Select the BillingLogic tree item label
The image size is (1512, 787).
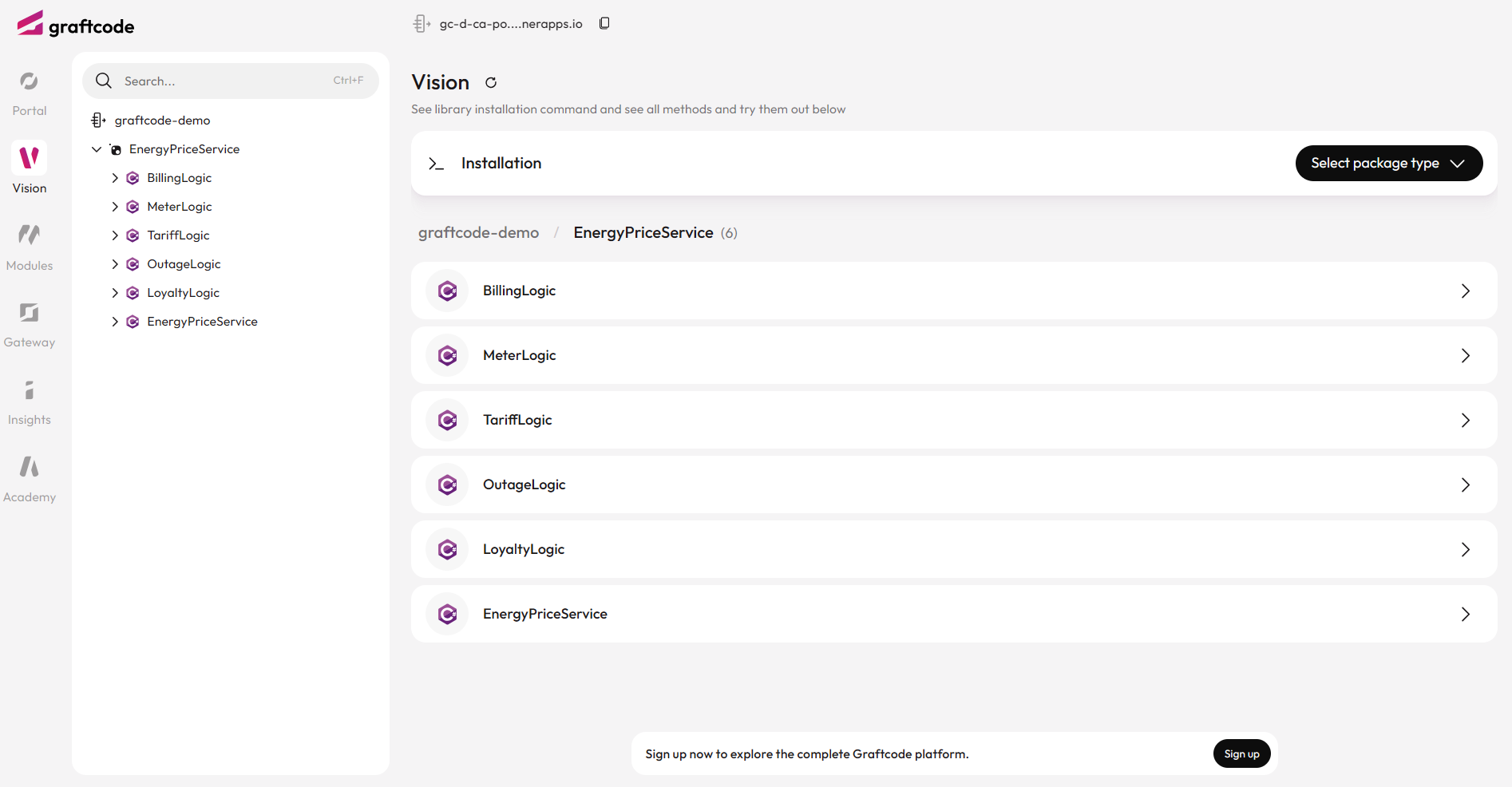coord(180,178)
